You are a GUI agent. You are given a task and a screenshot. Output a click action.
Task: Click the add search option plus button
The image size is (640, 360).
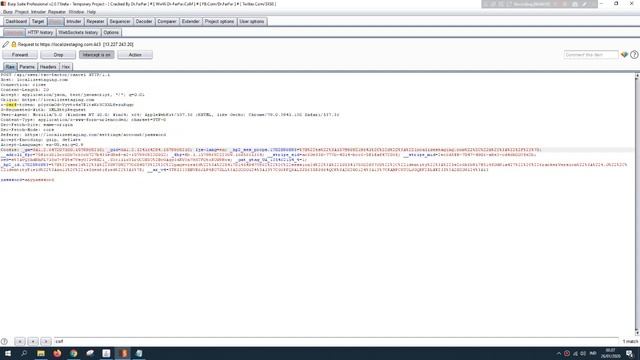[x=33, y=341]
